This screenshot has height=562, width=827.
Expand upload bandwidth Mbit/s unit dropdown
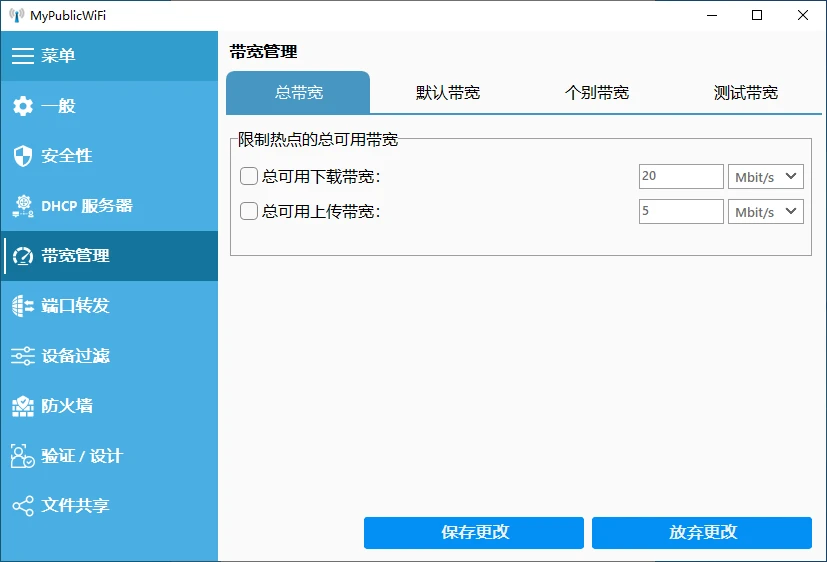point(766,212)
